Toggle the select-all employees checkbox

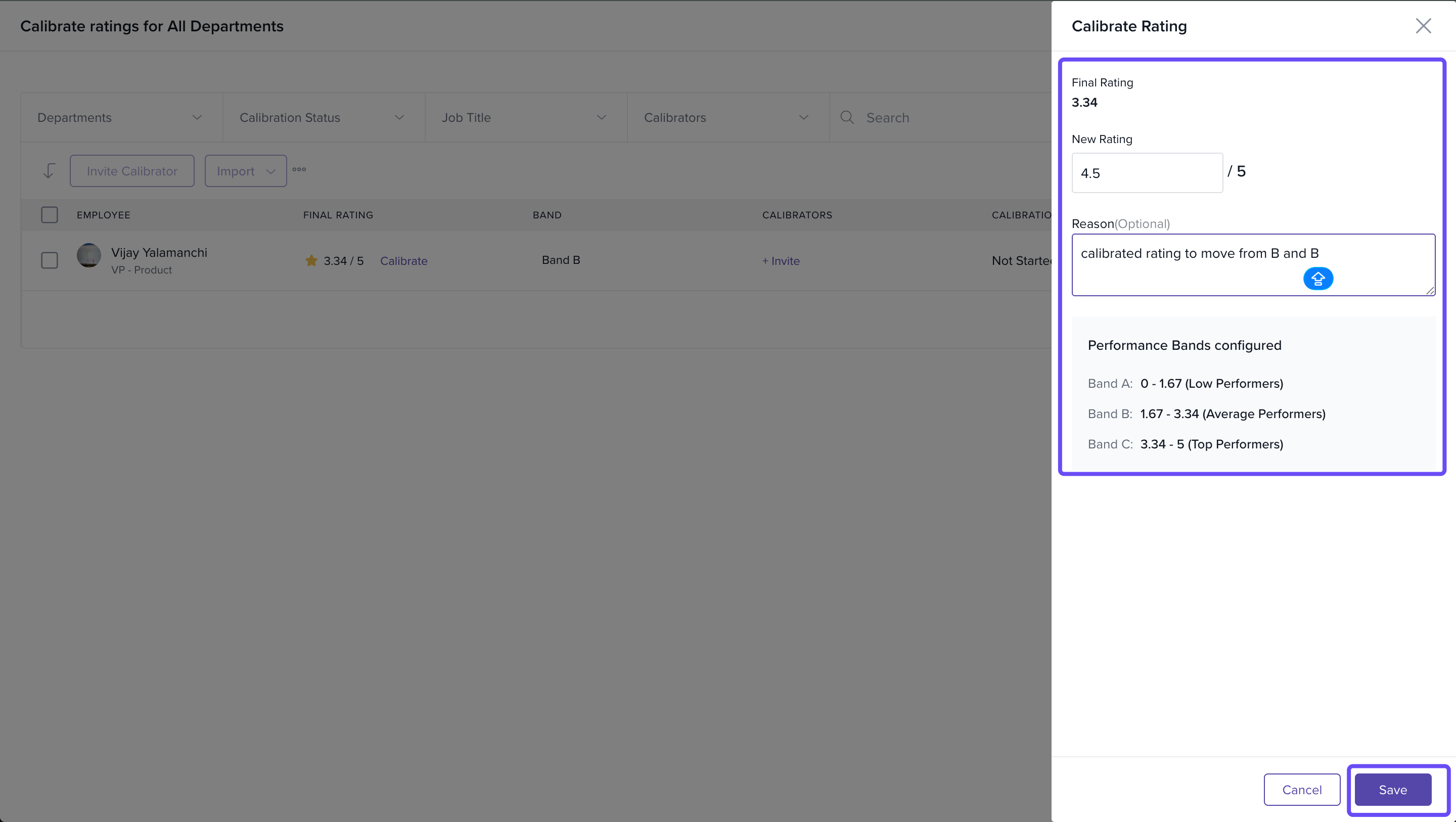click(50, 215)
